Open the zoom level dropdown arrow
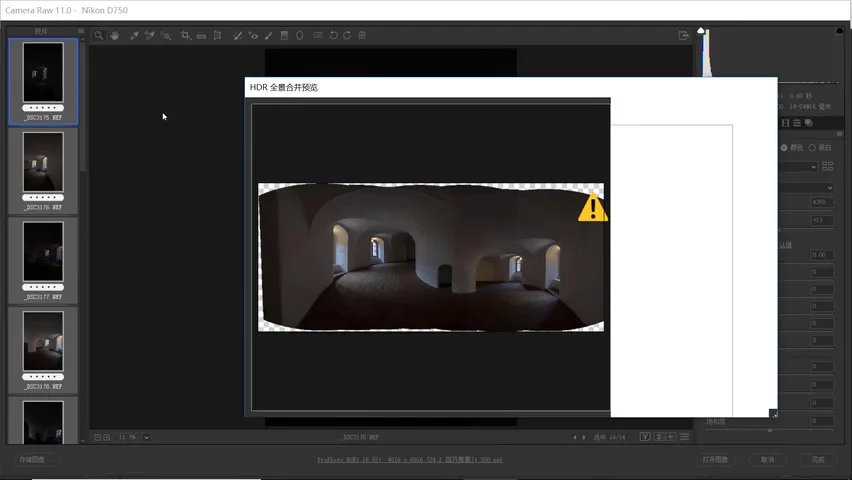 146,437
